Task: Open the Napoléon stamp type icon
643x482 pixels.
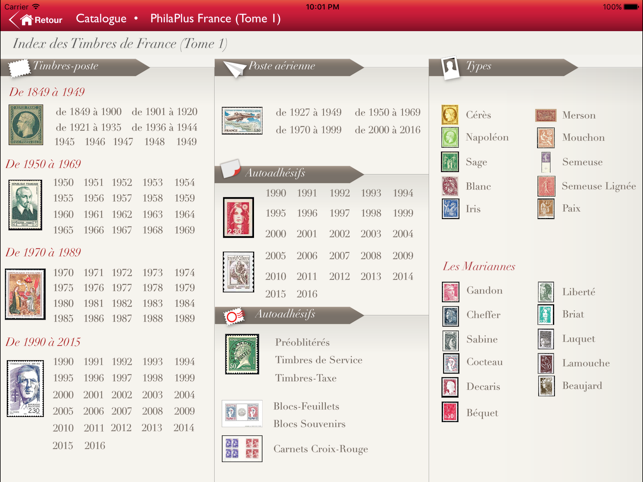Action: [x=449, y=137]
